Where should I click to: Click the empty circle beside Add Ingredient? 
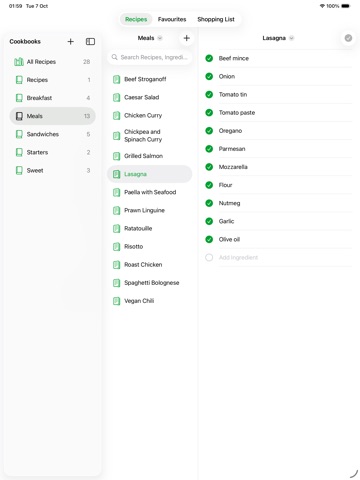209,257
